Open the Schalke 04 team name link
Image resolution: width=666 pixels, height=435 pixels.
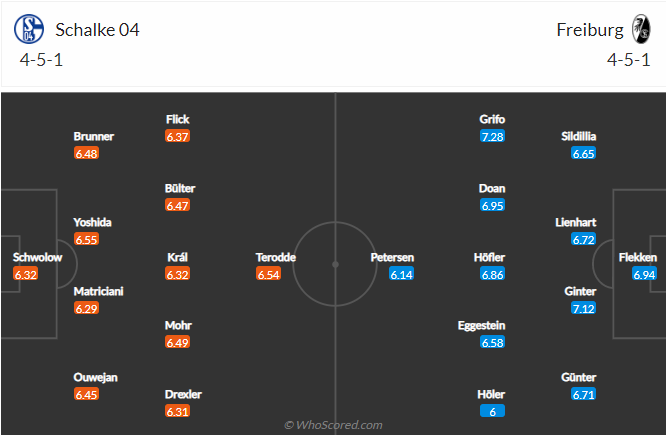point(97,30)
